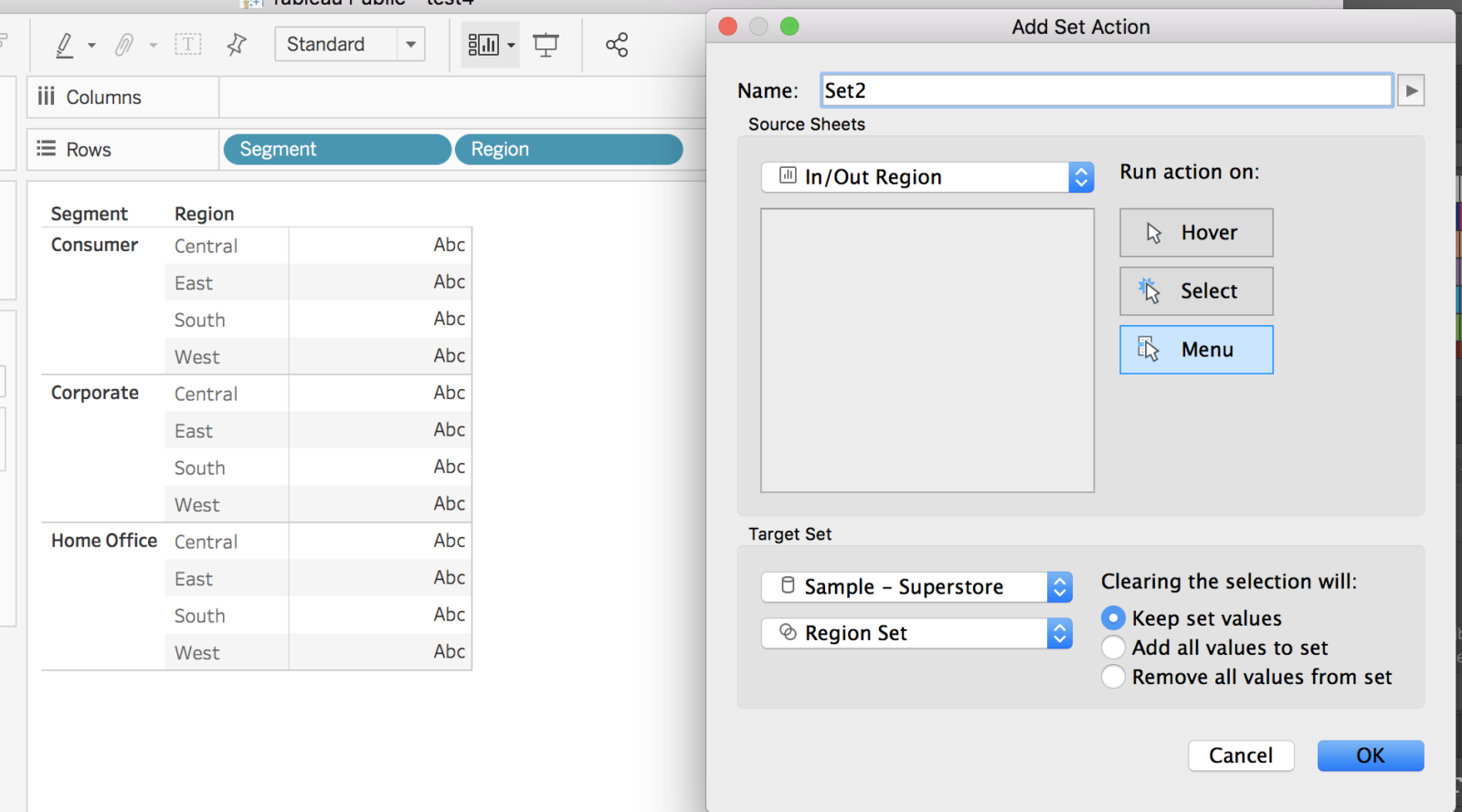The width and height of the screenshot is (1462, 812).
Task: Open the Standard fit dropdown
Action: point(350,44)
